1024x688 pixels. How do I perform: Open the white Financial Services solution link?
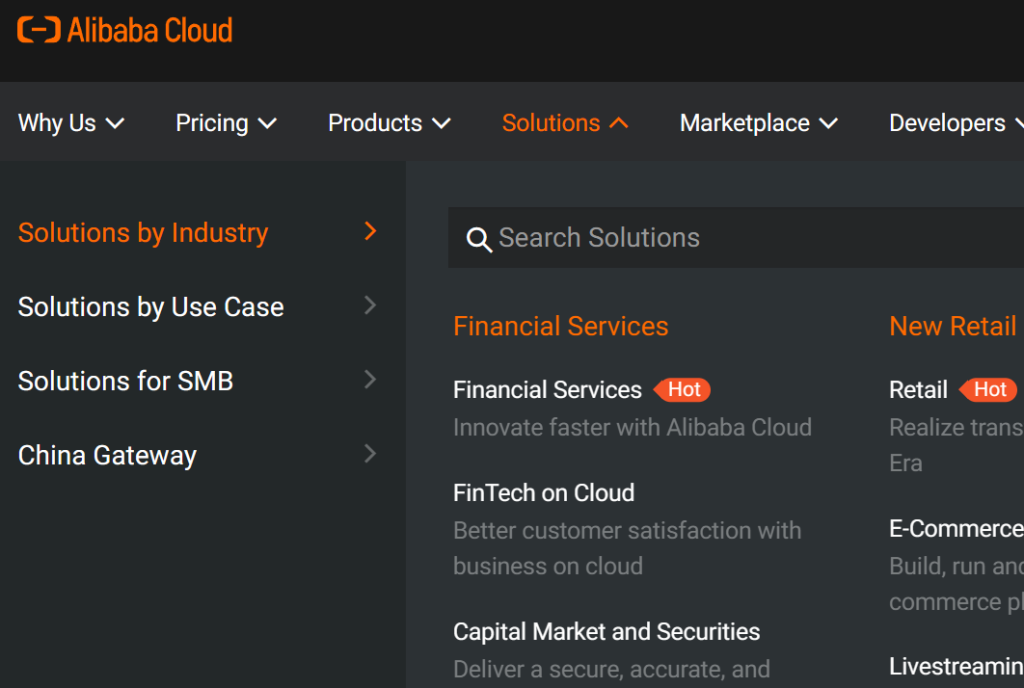coord(547,390)
